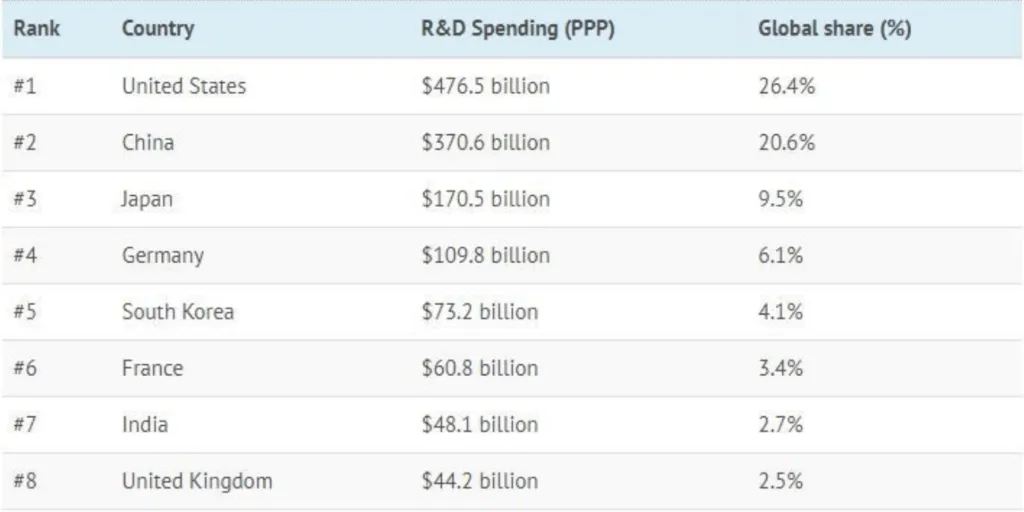1024x512 pixels.
Task: Select the South Korea country cell
Action: click(178, 312)
